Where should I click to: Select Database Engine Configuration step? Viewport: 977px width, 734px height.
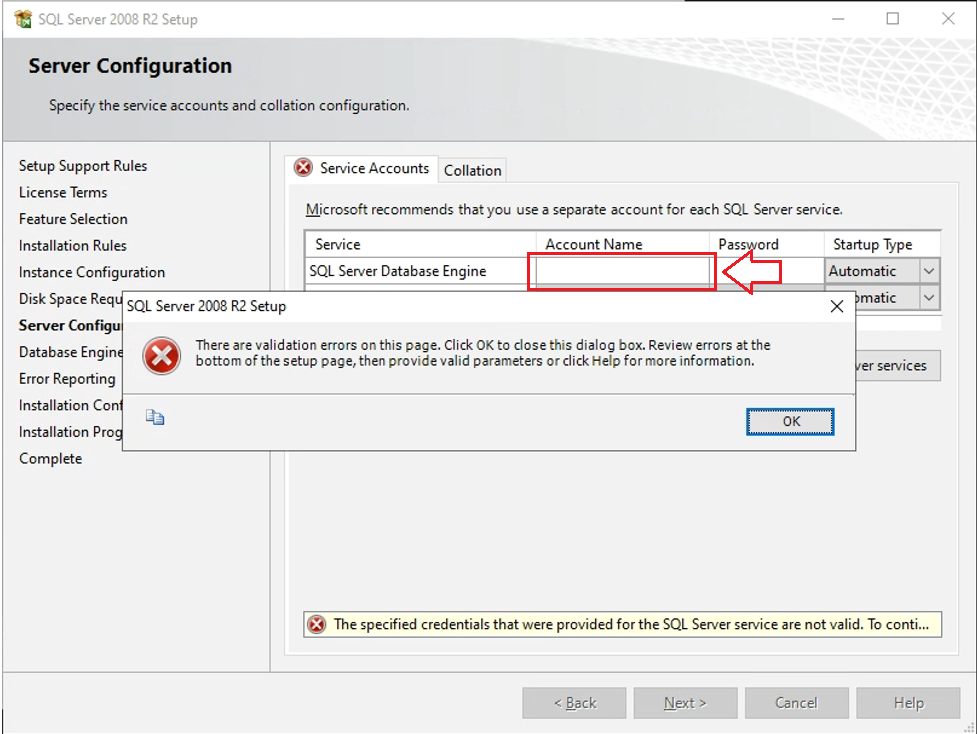point(70,352)
